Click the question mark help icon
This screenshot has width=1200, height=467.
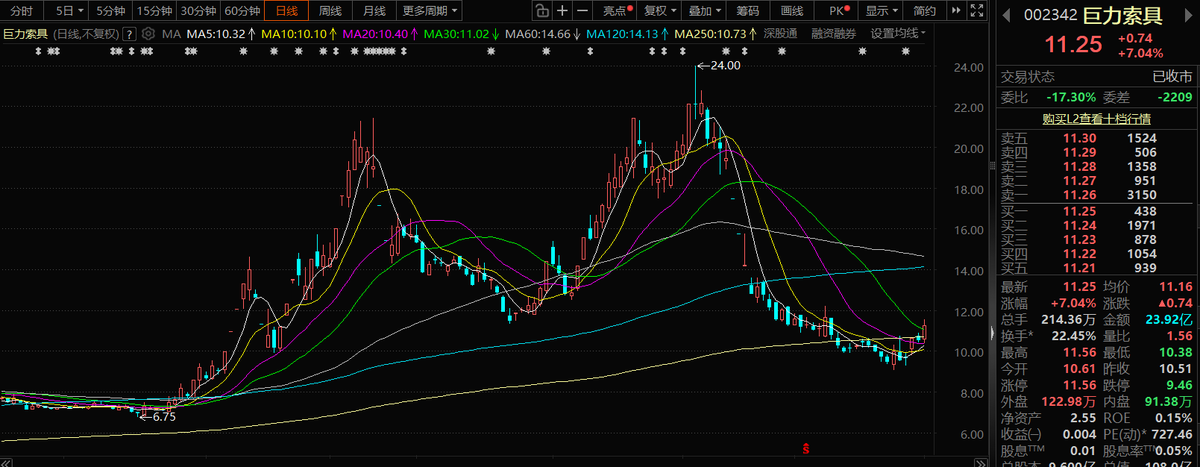pos(129,33)
